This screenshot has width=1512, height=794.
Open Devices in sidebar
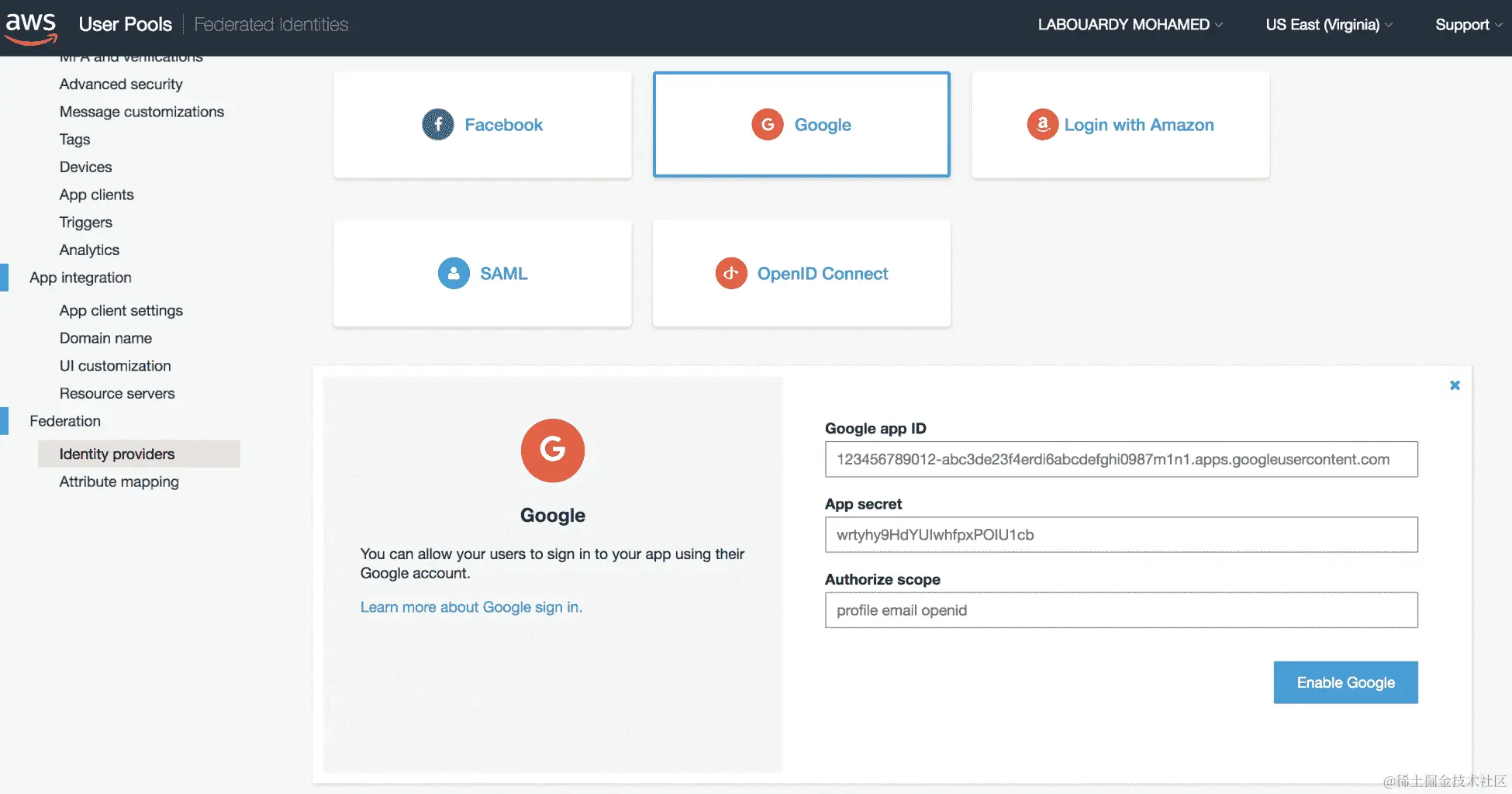click(x=85, y=167)
